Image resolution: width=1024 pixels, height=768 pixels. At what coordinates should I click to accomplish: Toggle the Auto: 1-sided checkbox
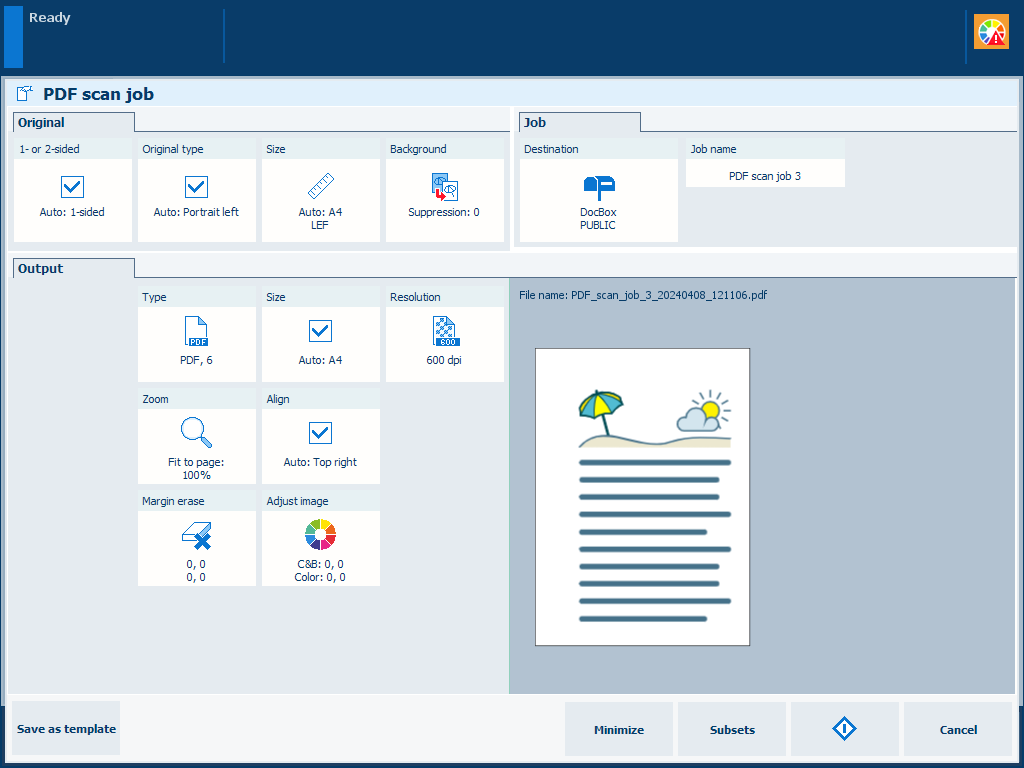[x=73, y=188]
